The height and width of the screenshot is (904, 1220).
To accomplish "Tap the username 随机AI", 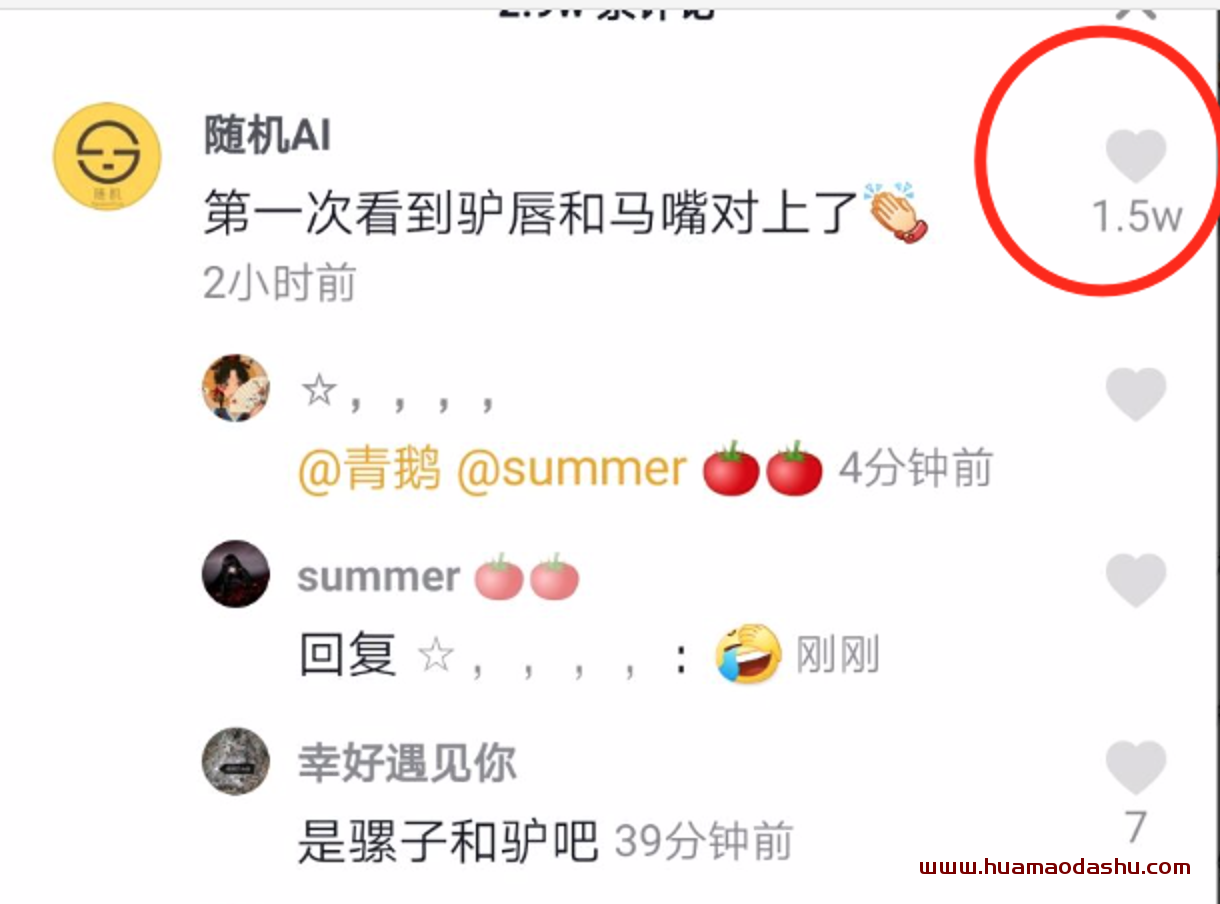I will [x=267, y=135].
